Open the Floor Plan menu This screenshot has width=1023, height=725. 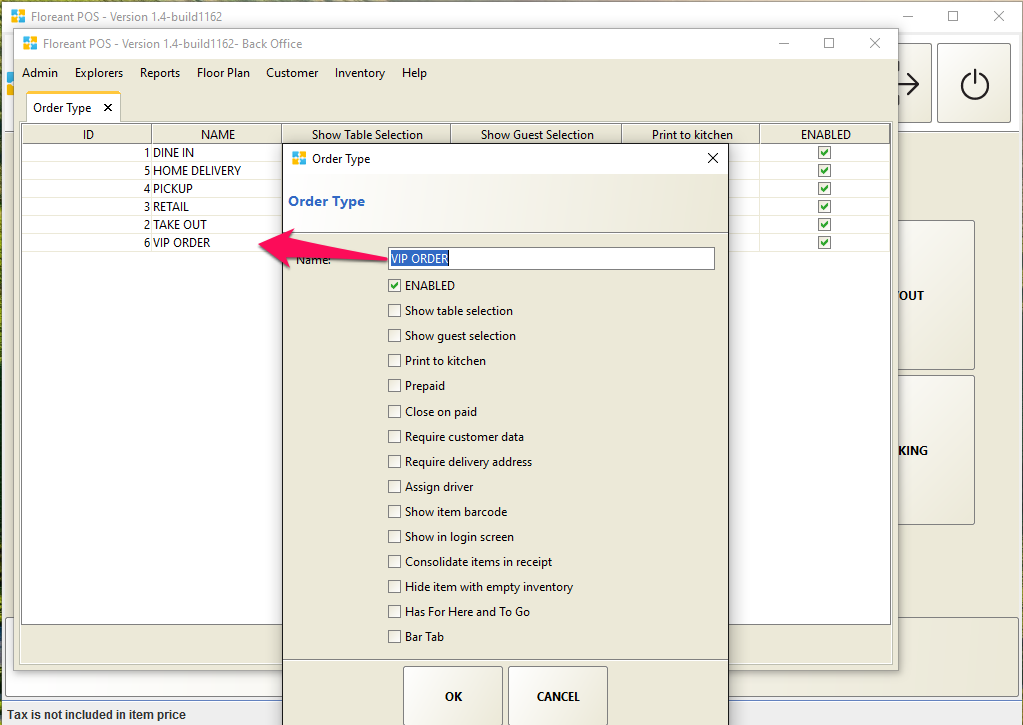[x=223, y=73]
